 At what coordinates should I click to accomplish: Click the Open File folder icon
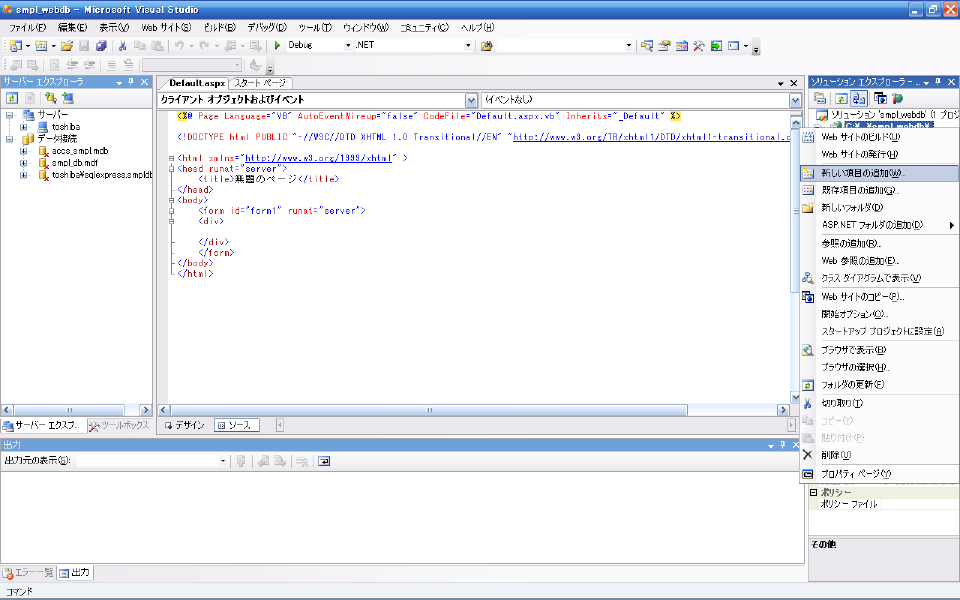pos(67,46)
